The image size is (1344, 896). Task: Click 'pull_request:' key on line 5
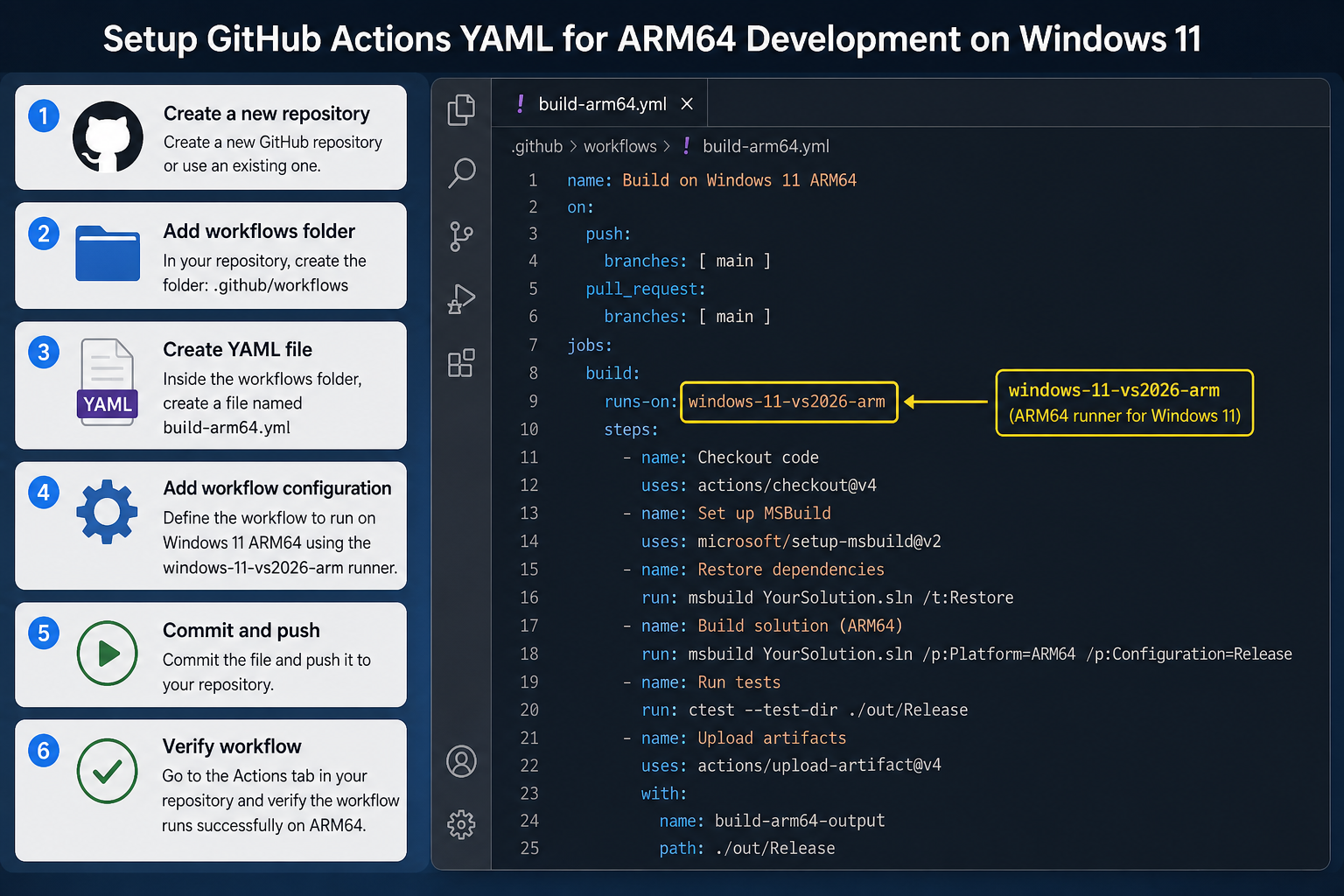click(646, 290)
